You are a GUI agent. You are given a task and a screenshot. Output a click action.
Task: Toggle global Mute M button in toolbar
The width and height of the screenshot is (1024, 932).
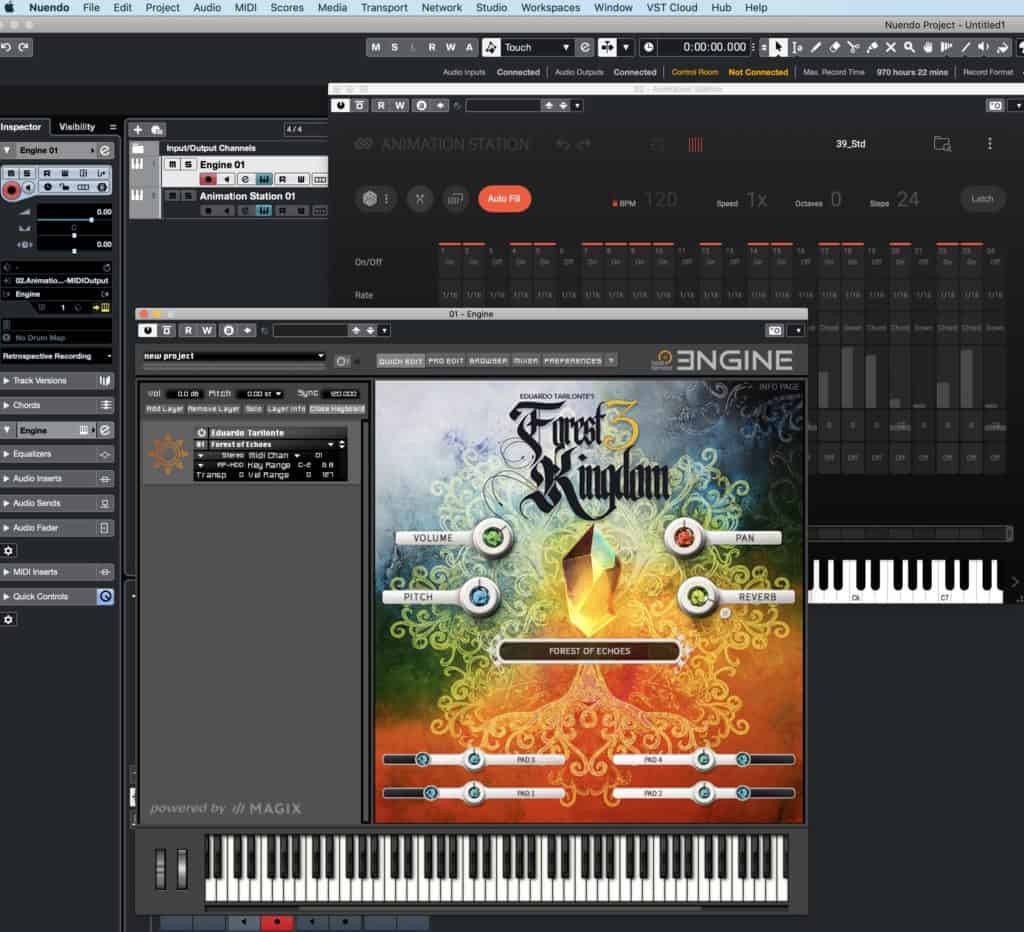[376, 47]
